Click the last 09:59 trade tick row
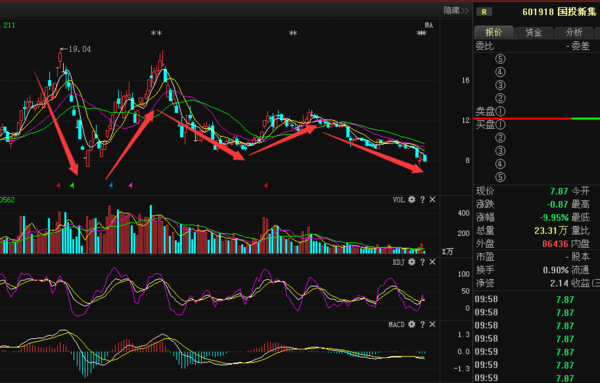Screen dimensions: 600x383 537,378
